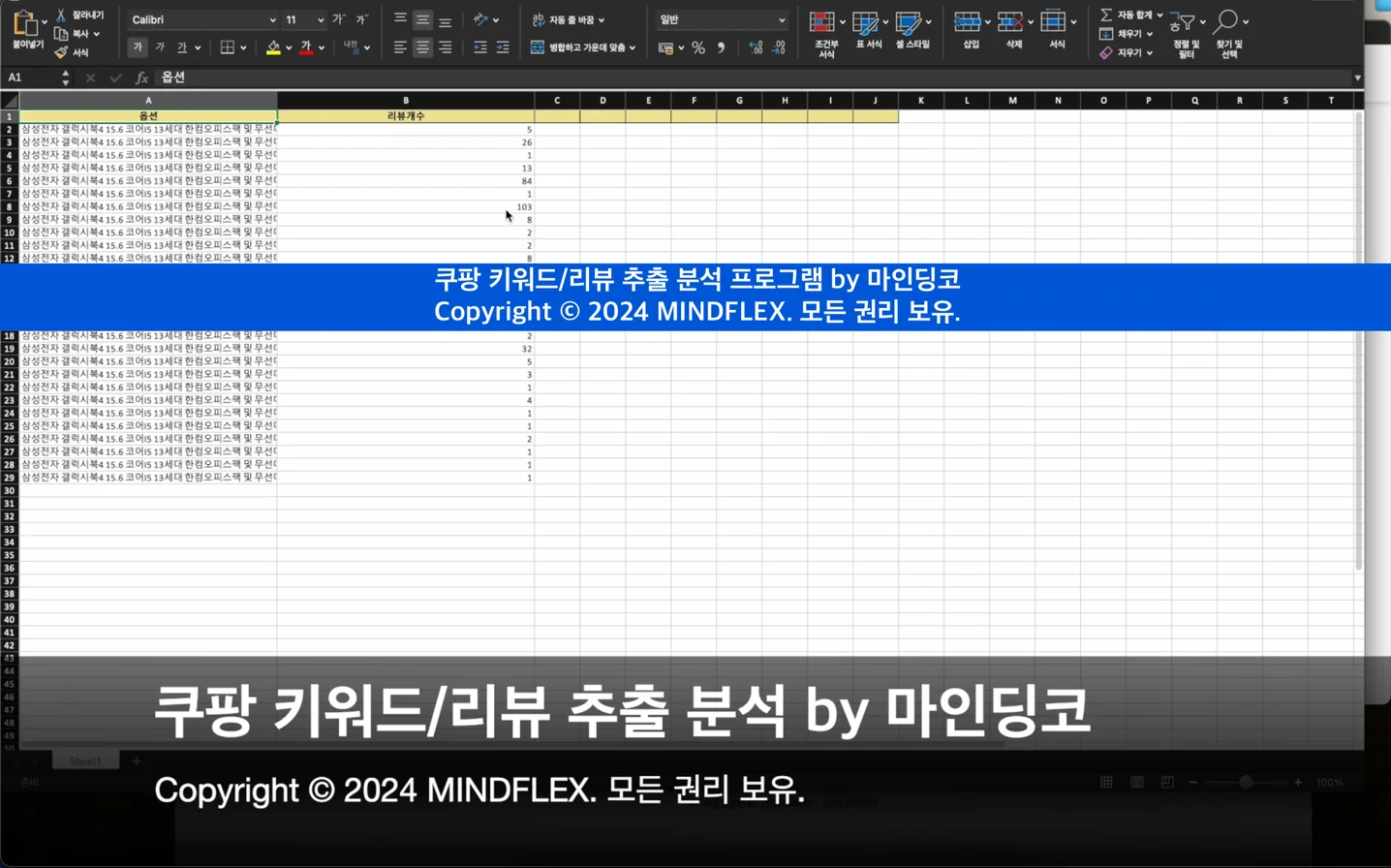Image resolution: width=1391 pixels, height=868 pixels.
Task: Increase indent icon
Action: (502, 47)
